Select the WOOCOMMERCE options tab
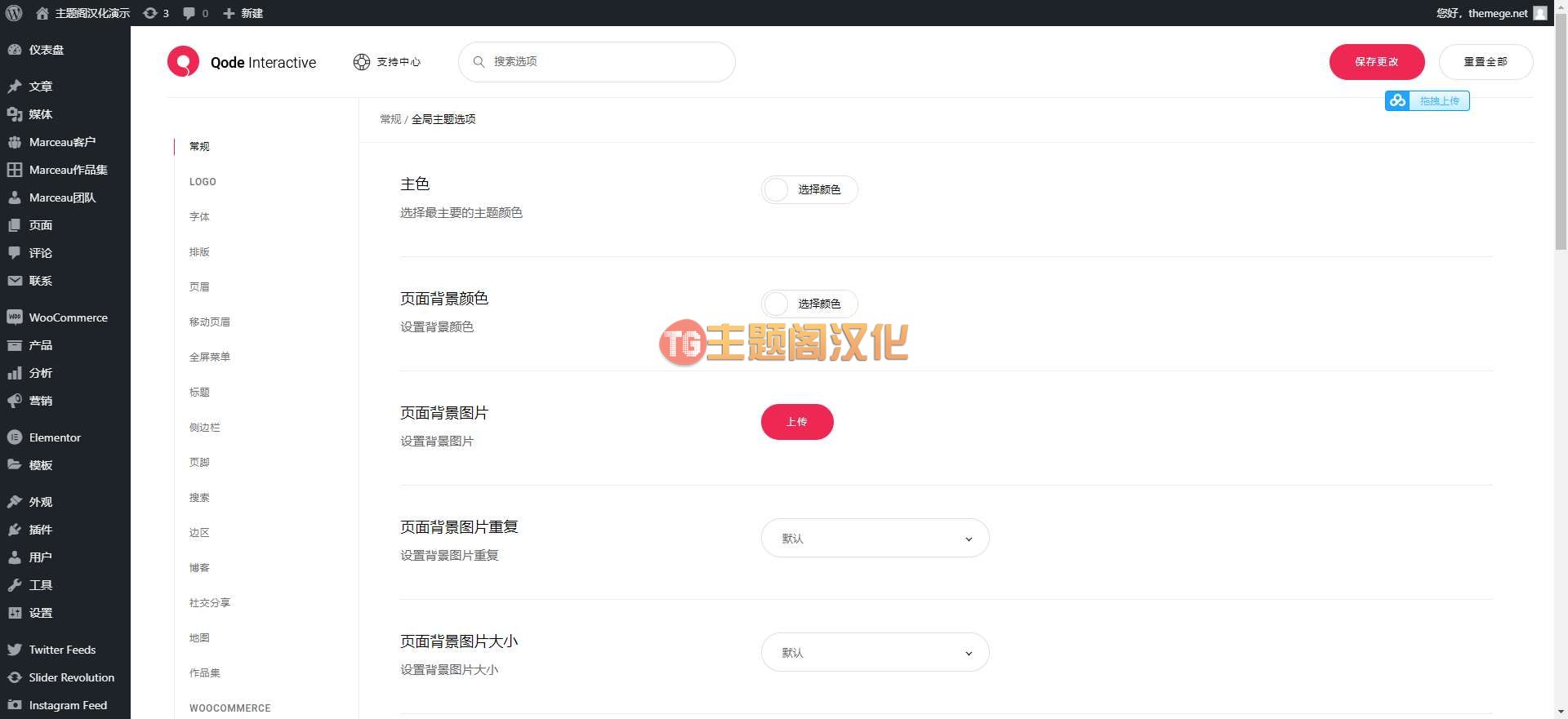This screenshot has height=719, width=1568. 229,708
